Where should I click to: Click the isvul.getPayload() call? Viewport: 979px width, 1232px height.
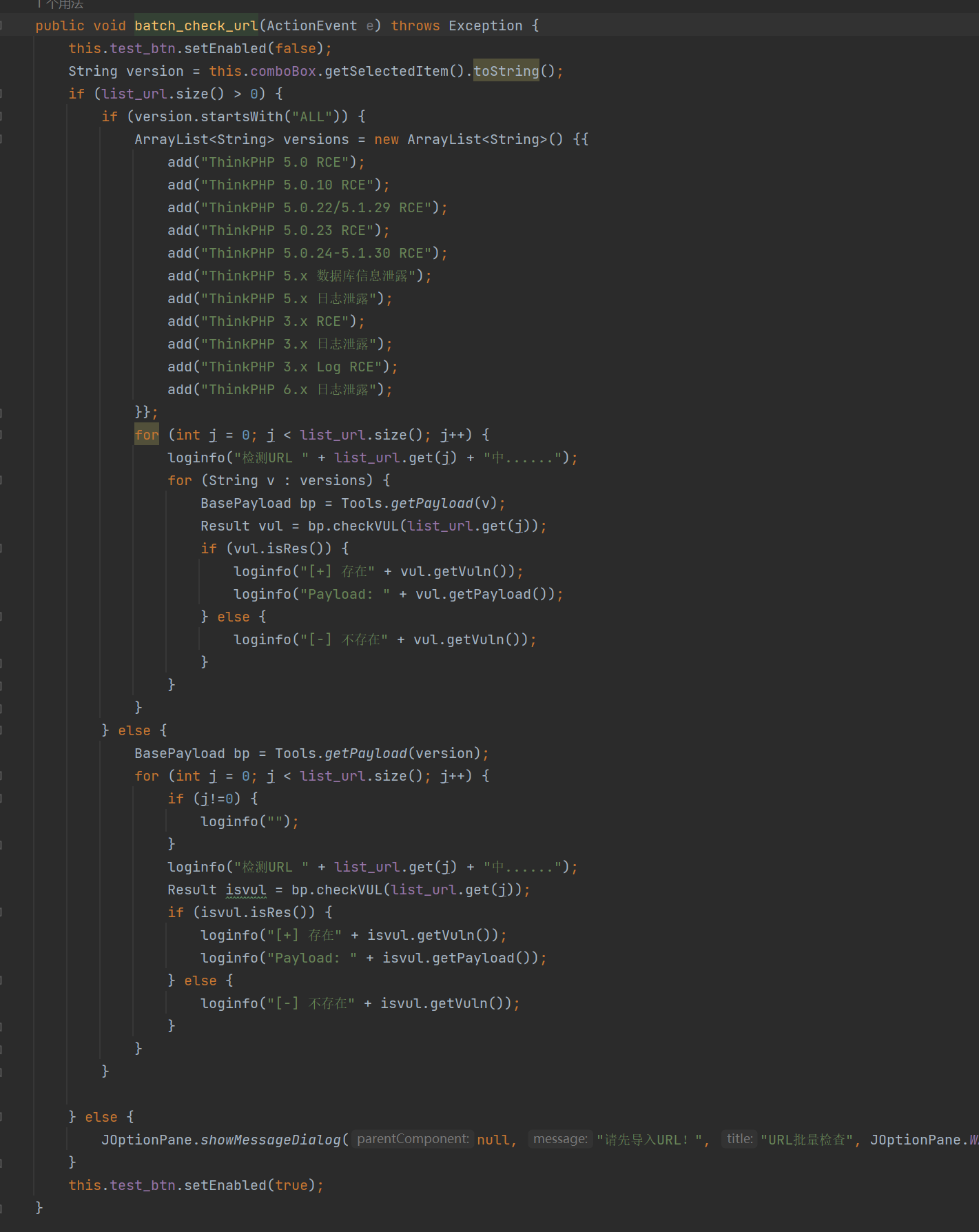[461, 958]
